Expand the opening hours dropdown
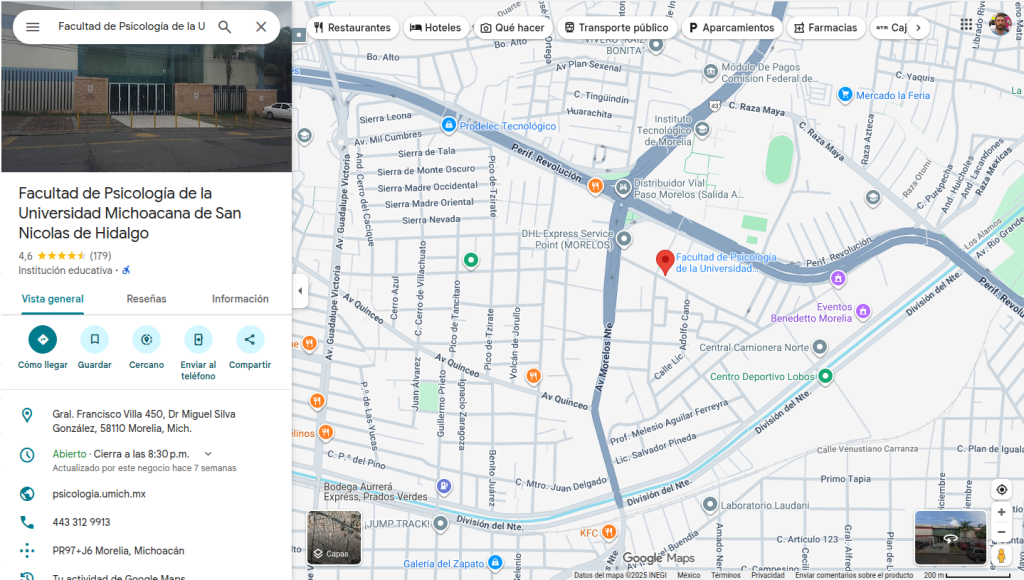Image resolution: width=1024 pixels, height=580 pixels. tap(208, 454)
